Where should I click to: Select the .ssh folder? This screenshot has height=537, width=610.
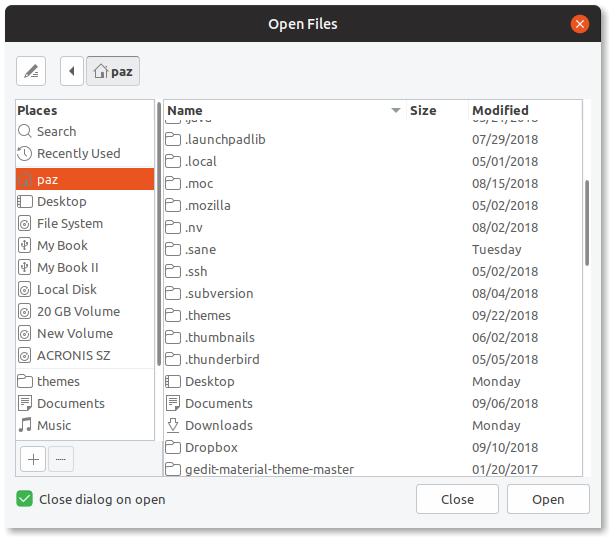pos(373,271)
